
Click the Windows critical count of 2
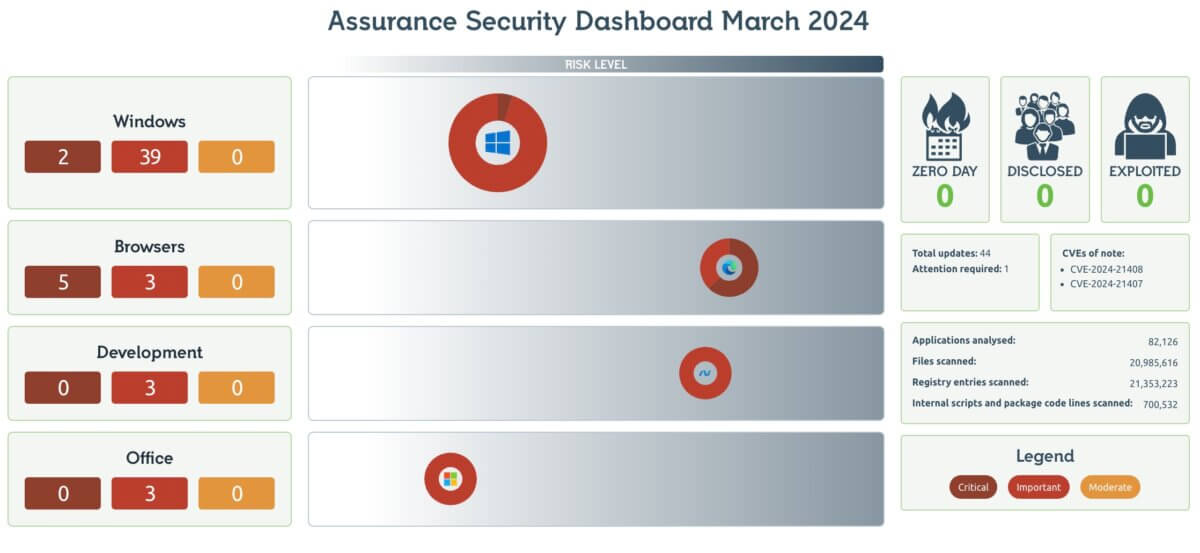click(x=63, y=157)
